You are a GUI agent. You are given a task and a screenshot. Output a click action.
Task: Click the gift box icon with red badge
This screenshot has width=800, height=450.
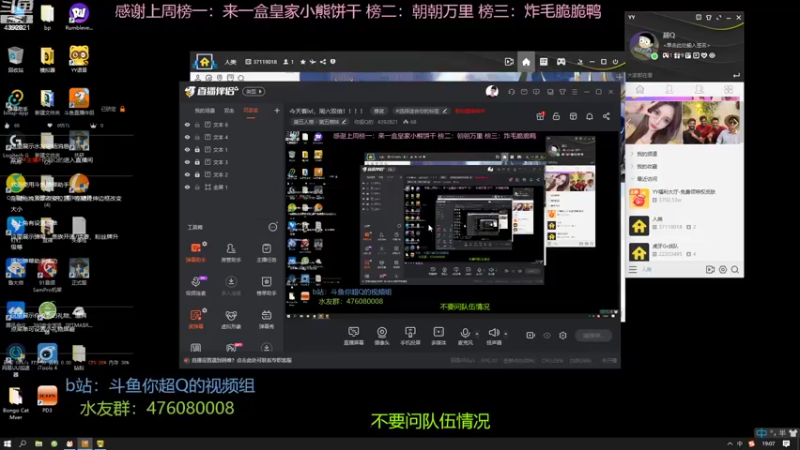point(540,116)
